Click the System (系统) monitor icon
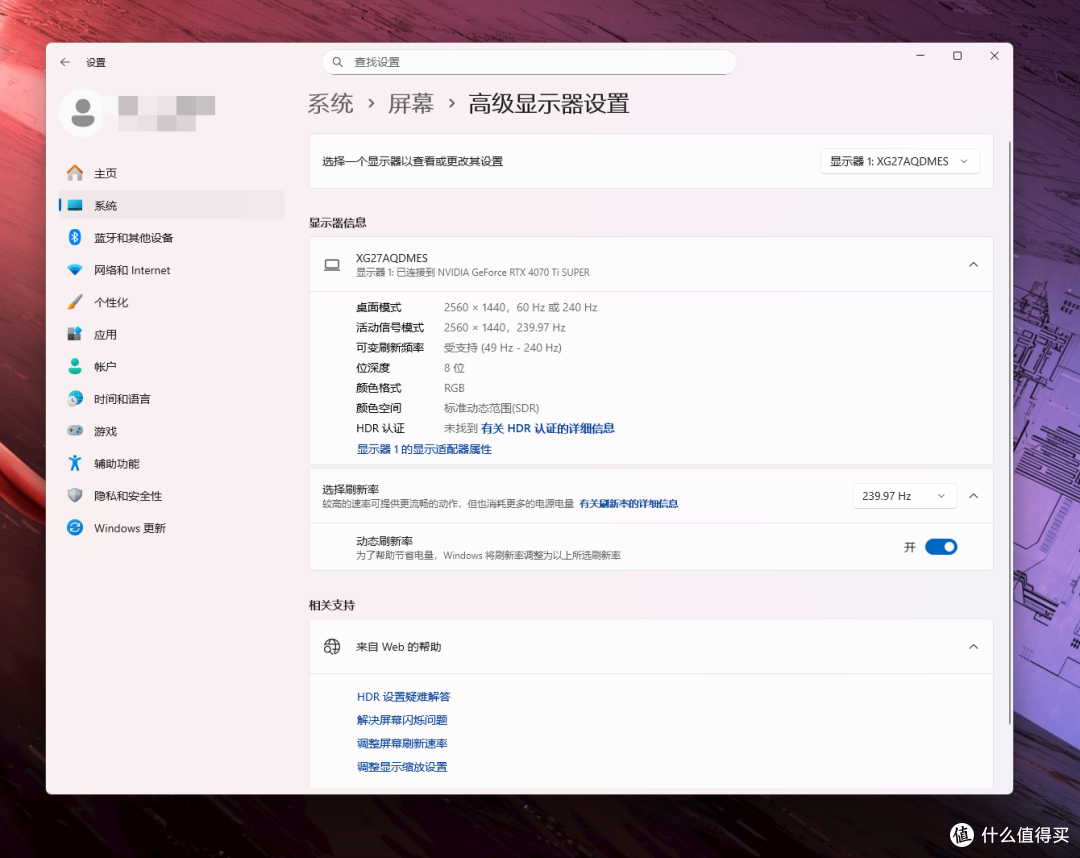This screenshot has width=1080, height=858. click(75, 205)
